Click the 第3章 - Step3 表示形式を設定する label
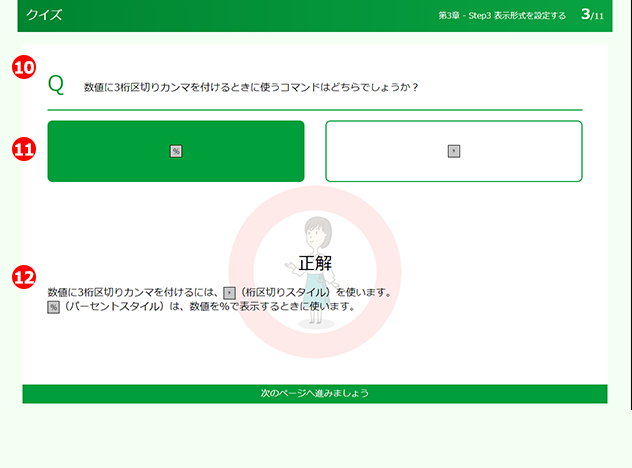Image resolution: width=632 pixels, height=468 pixels. [x=502, y=16]
